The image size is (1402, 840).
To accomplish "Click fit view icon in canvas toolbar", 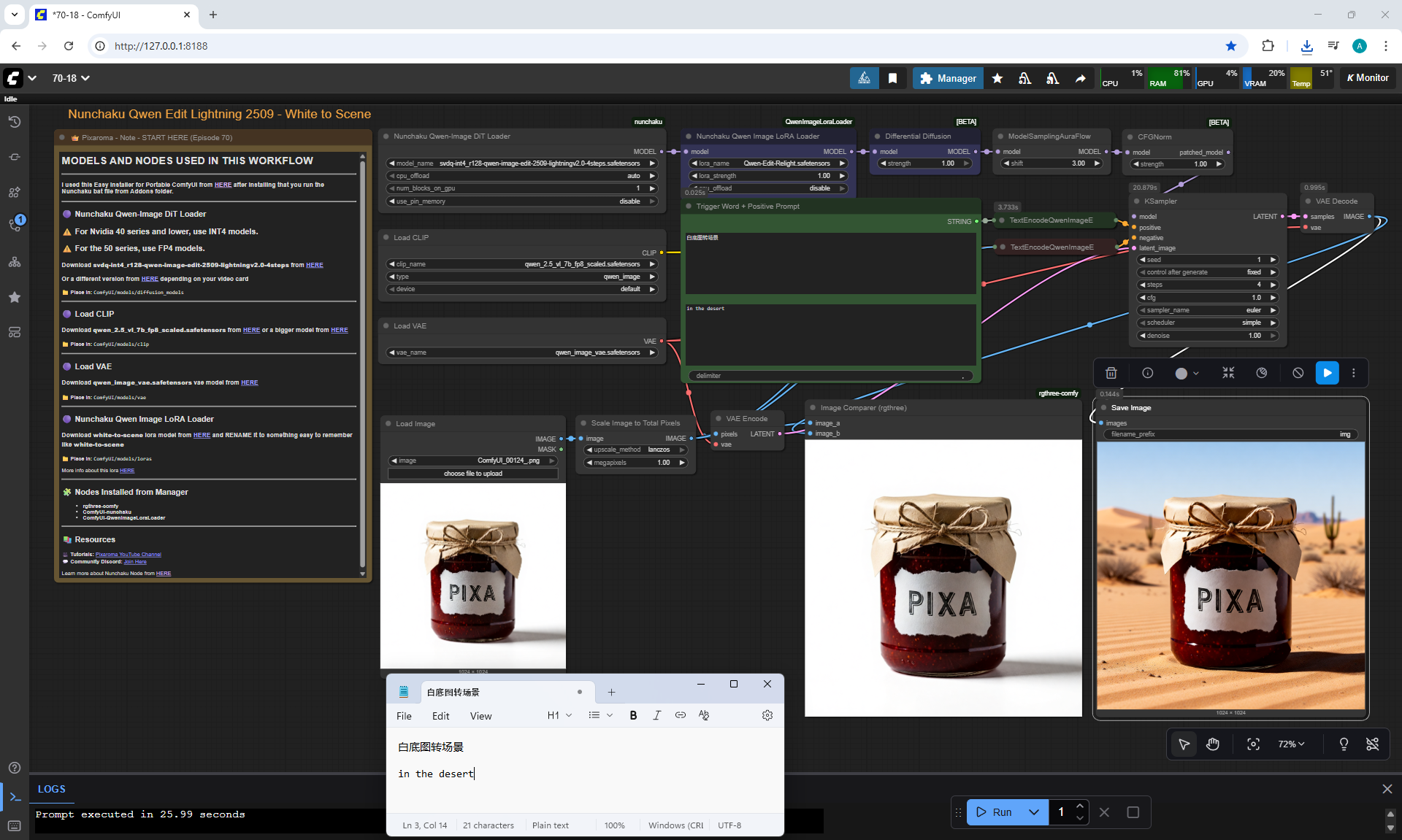I will click(x=1253, y=744).
